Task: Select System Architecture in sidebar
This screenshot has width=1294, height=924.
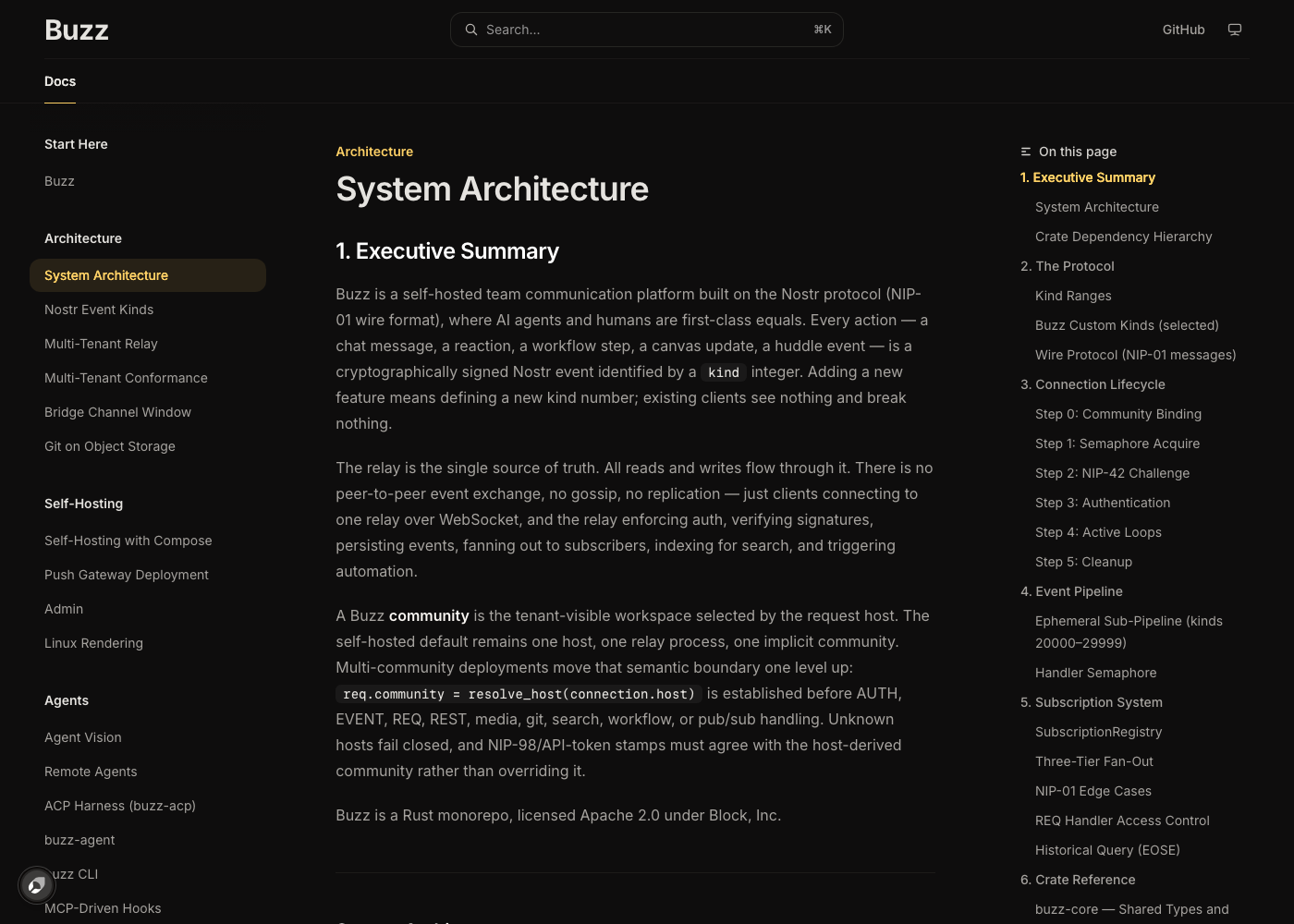Action: (148, 275)
